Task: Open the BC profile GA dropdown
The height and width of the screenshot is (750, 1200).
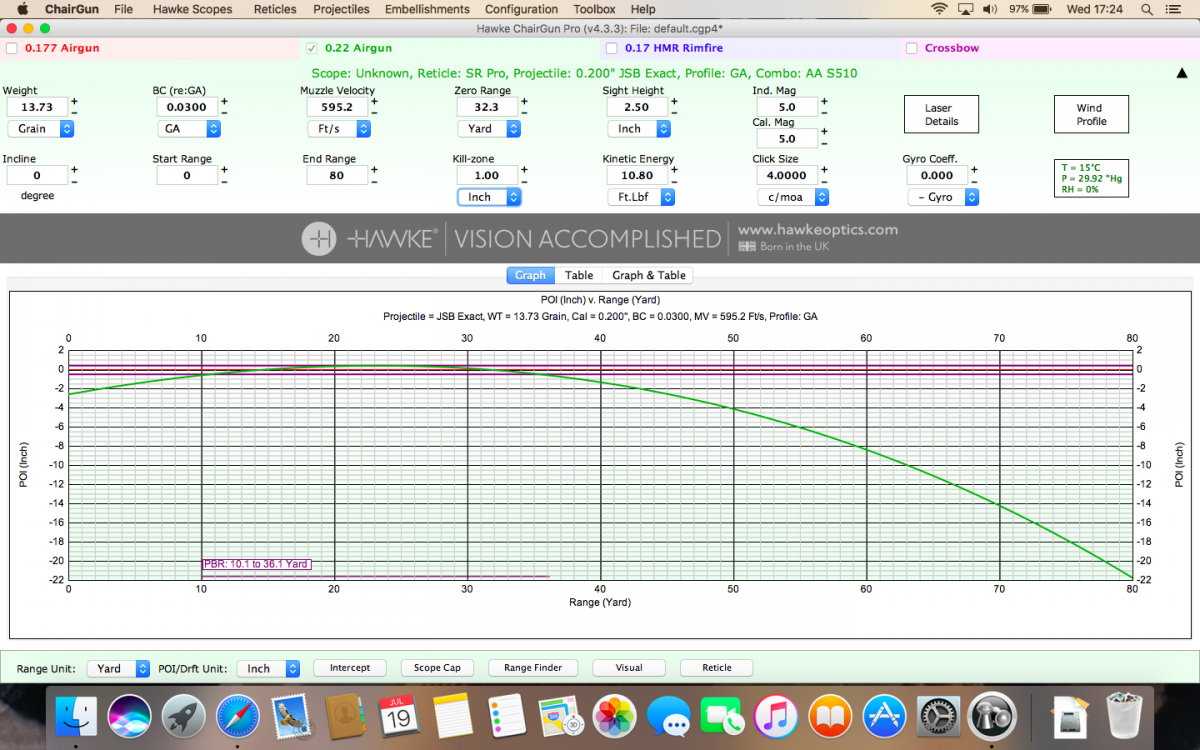Action: click(x=189, y=129)
